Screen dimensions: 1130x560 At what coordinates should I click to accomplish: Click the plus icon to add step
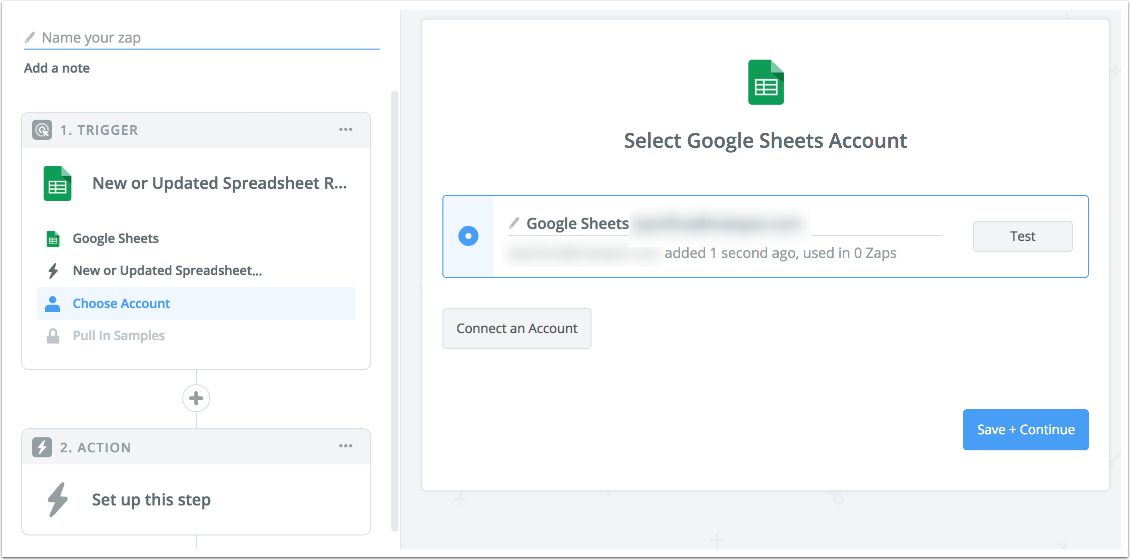tap(196, 398)
